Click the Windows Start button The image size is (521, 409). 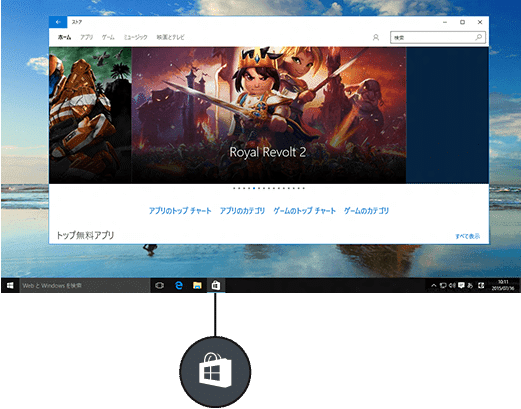pyautogui.click(x=10, y=285)
